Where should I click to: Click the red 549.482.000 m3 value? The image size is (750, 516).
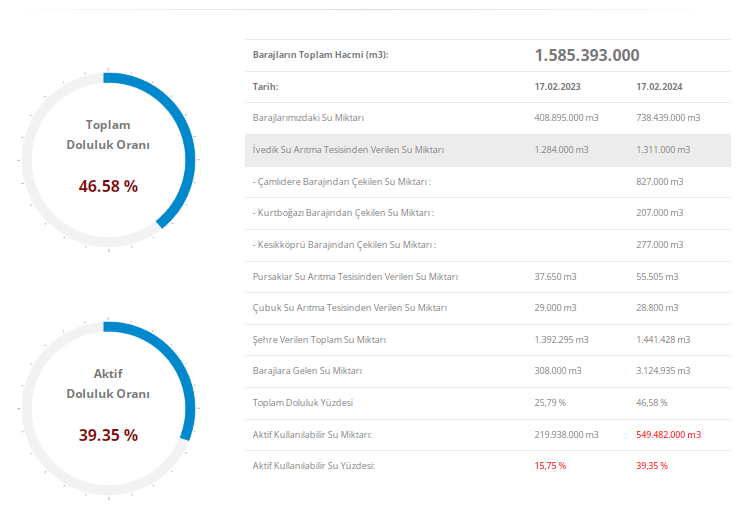coord(668,435)
